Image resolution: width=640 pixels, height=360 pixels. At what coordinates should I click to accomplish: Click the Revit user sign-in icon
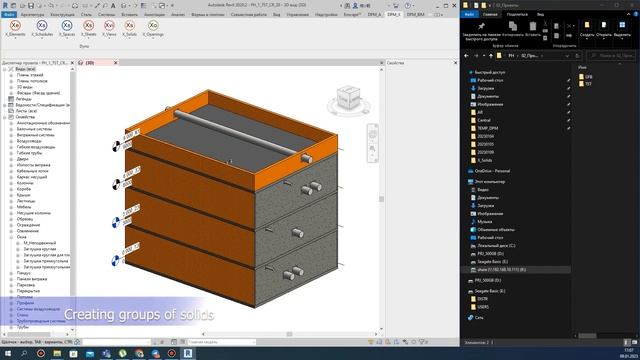click(355, 6)
